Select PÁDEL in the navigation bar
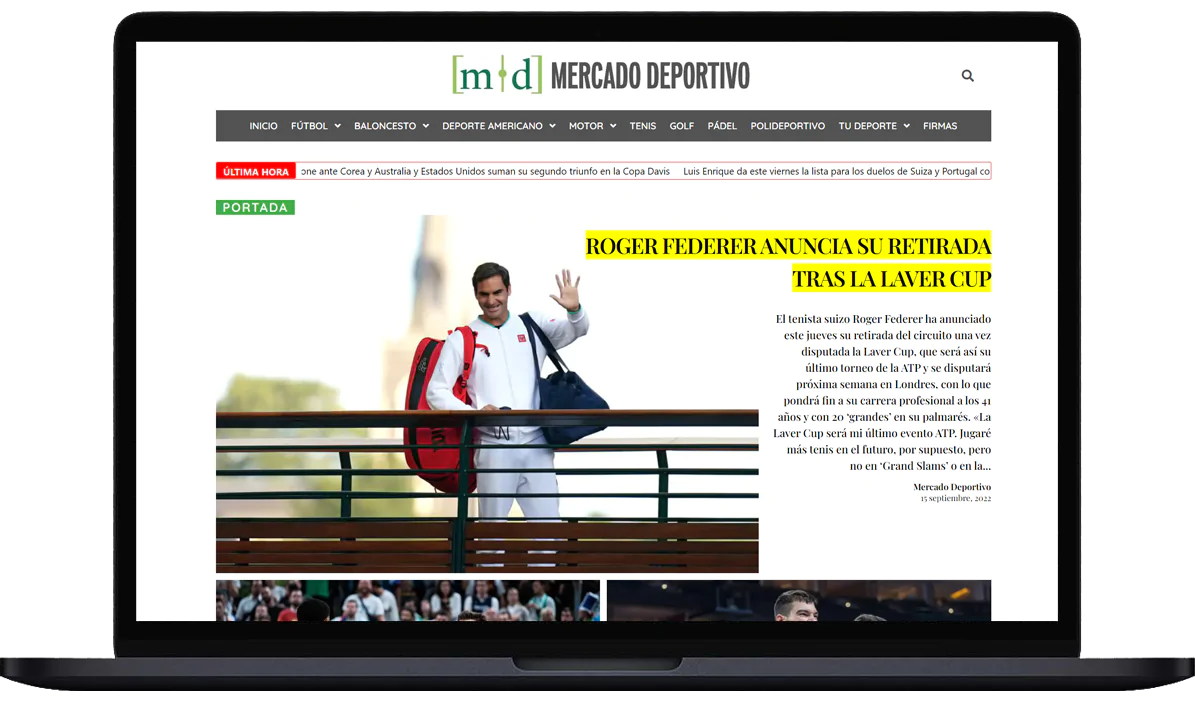Screen dimensions: 1195x701 point(722,126)
